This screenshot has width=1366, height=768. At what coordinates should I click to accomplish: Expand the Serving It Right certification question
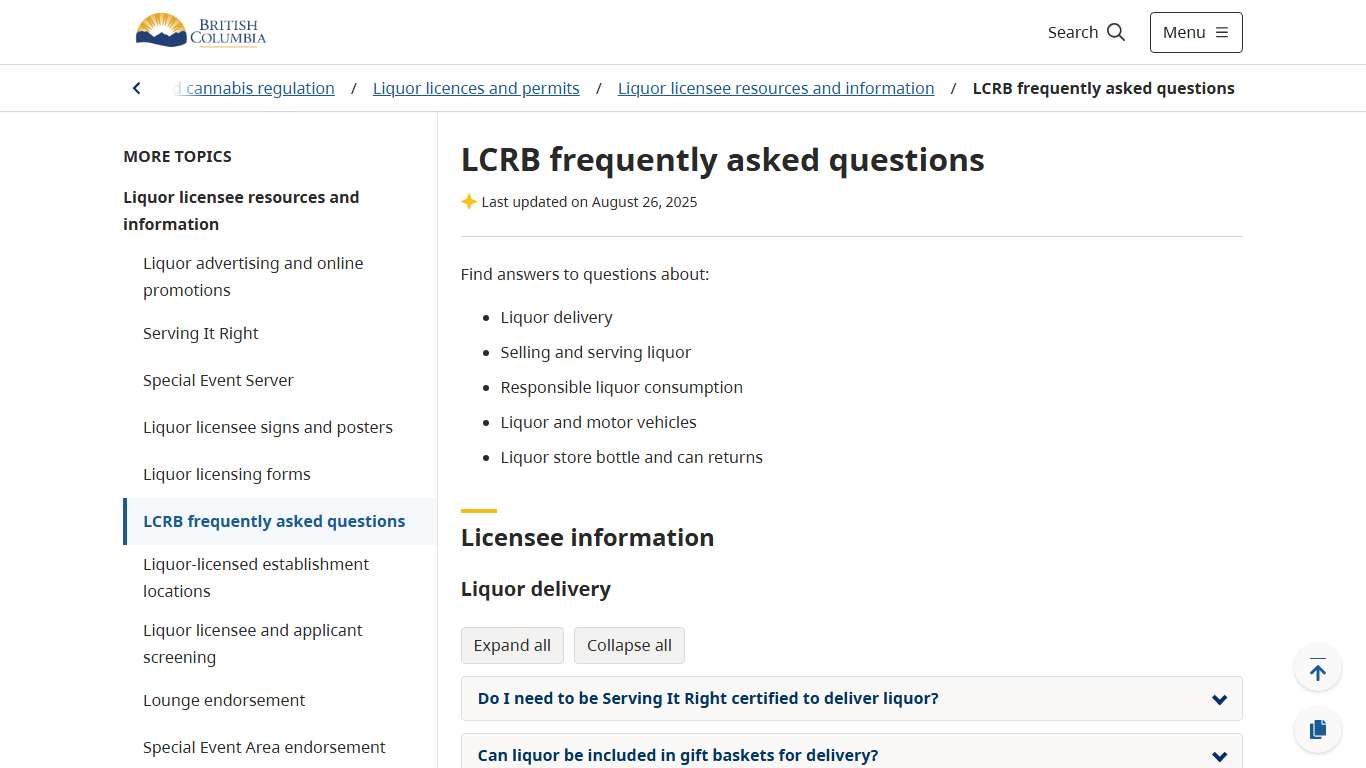coord(851,698)
